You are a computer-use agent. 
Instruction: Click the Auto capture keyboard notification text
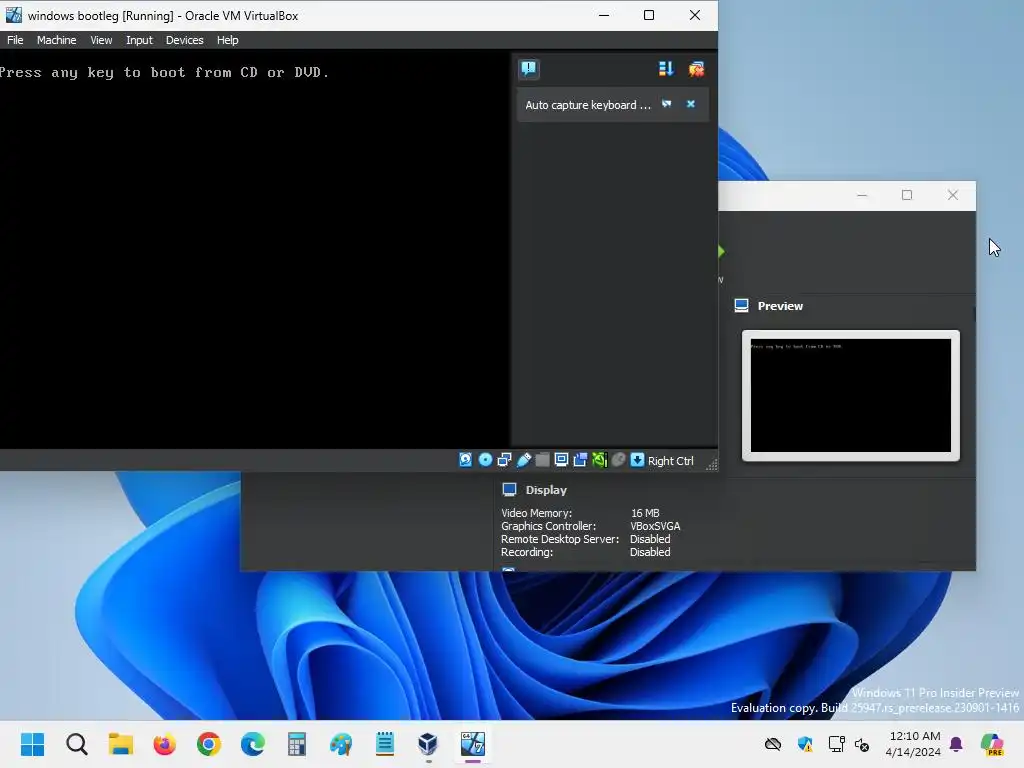(588, 104)
